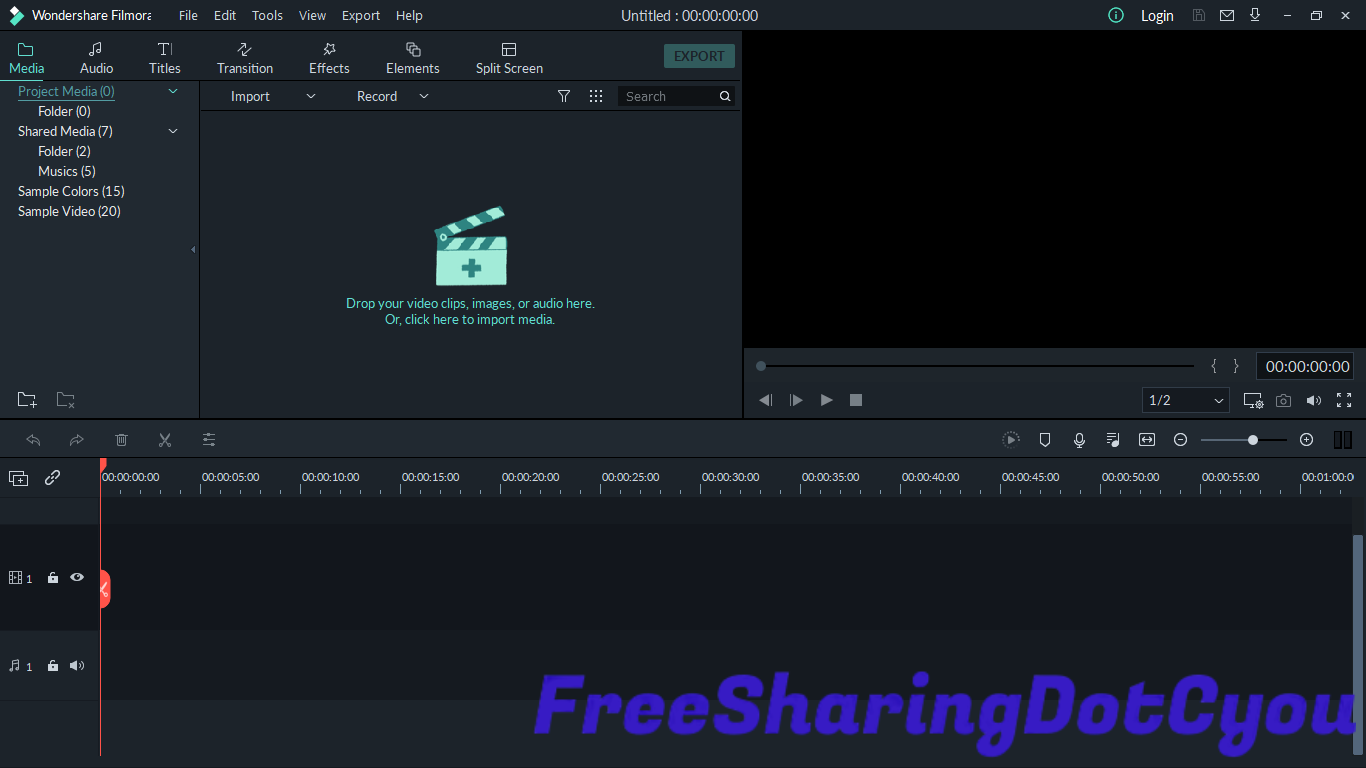Click the Split scissors icon in timeline toolbar

point(165,440)
